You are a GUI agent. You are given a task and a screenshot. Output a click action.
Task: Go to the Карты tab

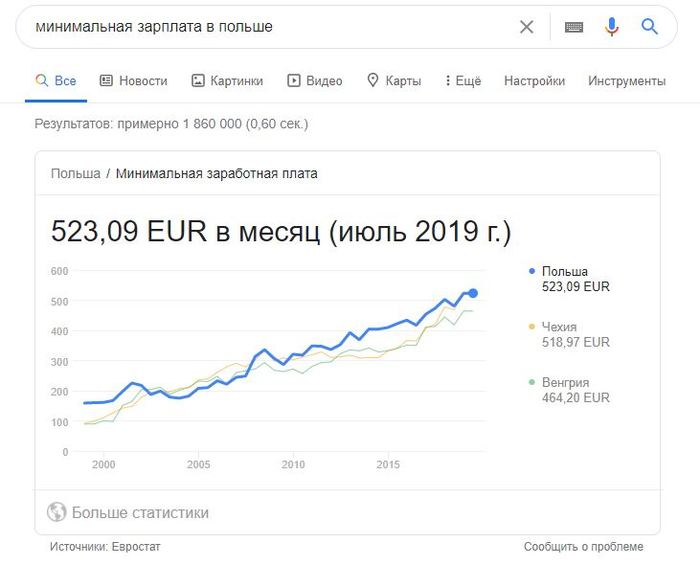(394, 81)
